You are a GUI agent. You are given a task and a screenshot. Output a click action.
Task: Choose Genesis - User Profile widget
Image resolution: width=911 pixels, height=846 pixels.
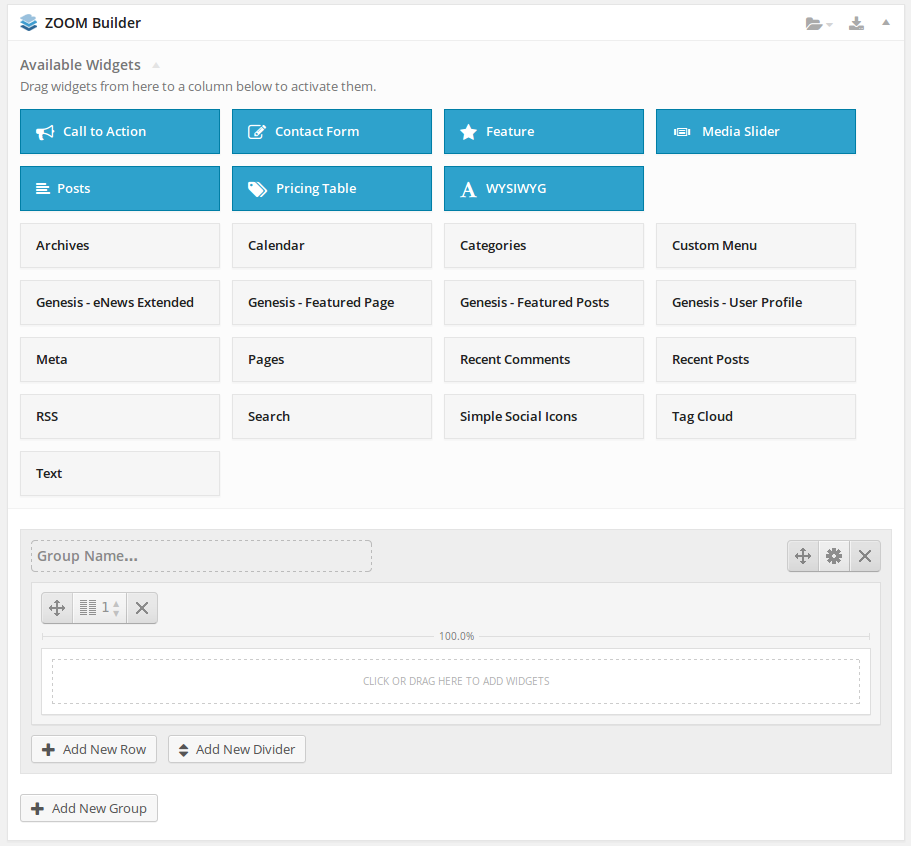point(756,302)
